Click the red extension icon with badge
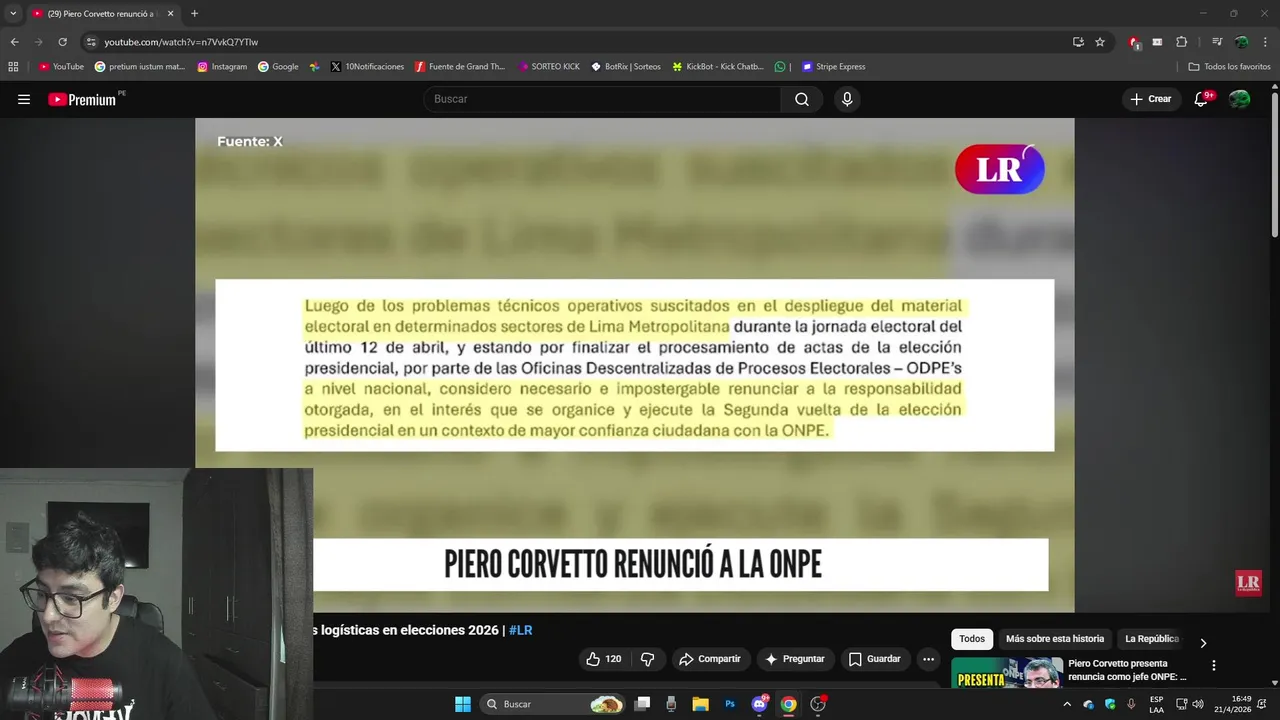The image size is (1280, 720). tap(1134, 42)
